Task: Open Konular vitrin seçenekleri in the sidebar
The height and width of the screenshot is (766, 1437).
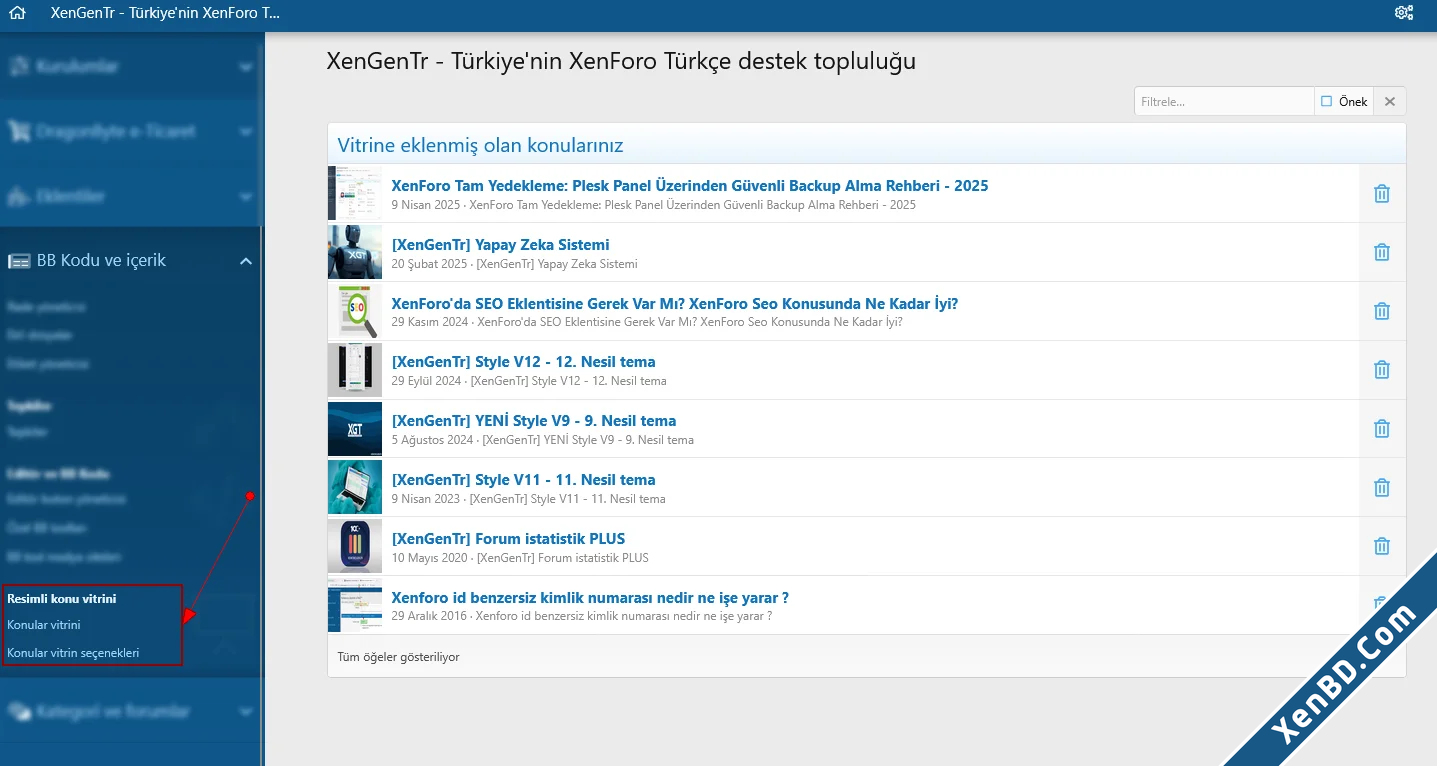Action: pos(73,653)
